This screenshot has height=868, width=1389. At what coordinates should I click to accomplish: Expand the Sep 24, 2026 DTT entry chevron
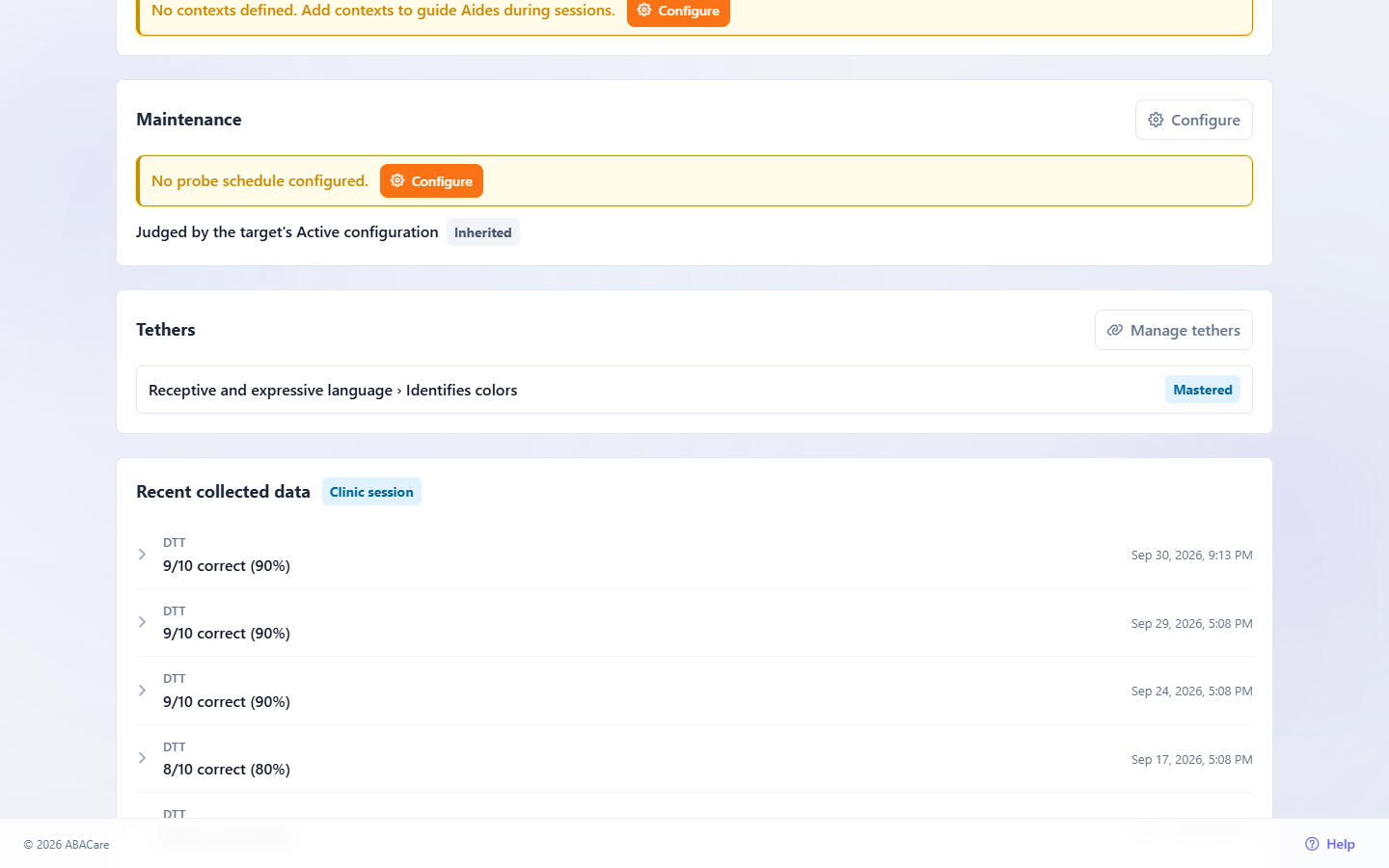pyautogui.click(x=142, y=691)
